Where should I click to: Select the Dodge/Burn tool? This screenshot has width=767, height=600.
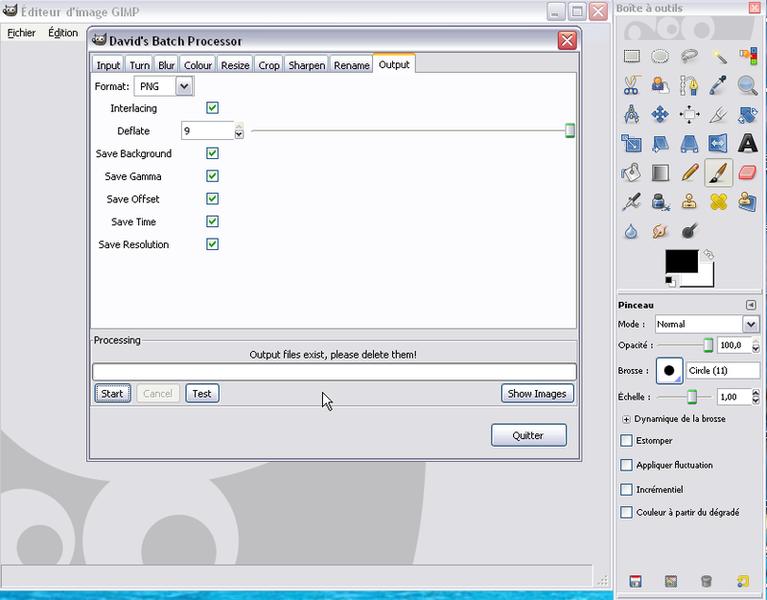[x=689, y=231]
